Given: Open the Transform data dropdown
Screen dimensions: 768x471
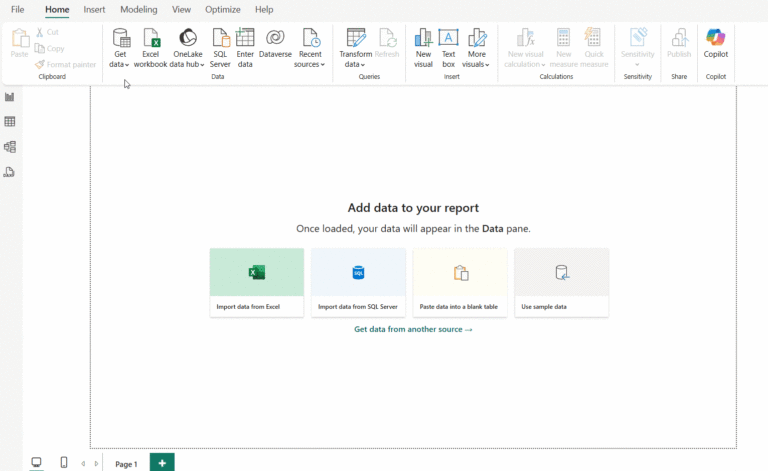Looking at the screenshot, I should (x=355, y=64).
